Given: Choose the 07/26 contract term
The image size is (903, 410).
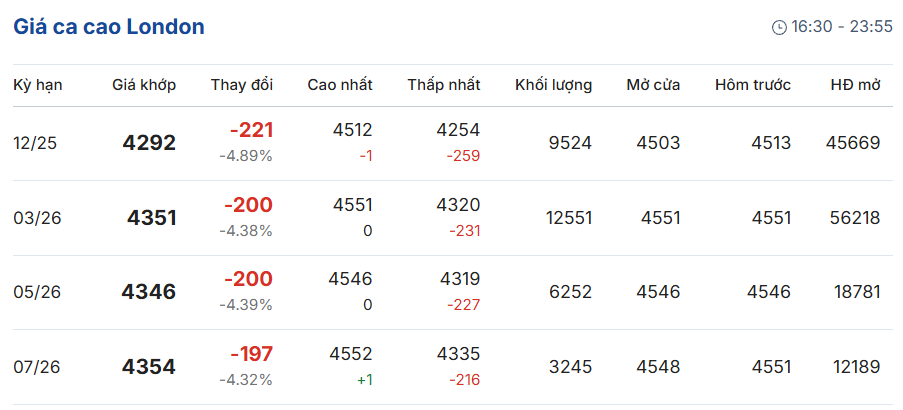Looking at the screenshot, I should click(37, 367).
